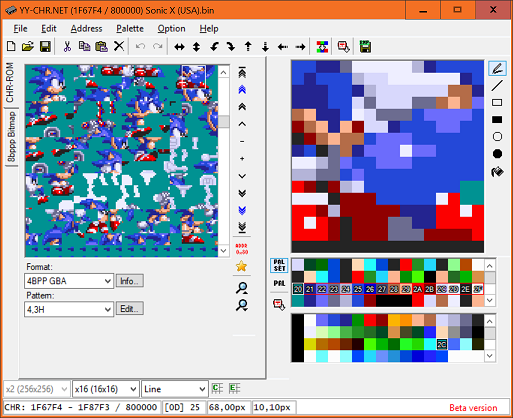Open the x16 (16x16) zoom dropdown
This screenshot has height=418, width=513.
(x=105, y=389)
